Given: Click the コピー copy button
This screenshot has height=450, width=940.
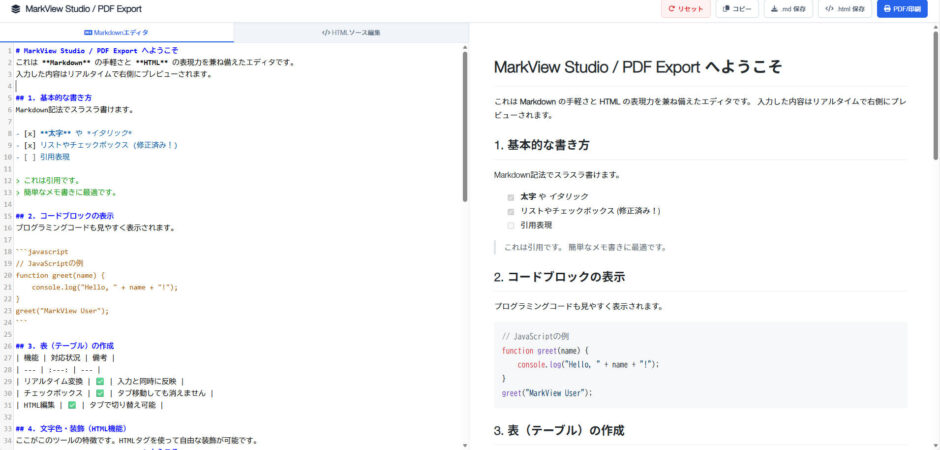Looking at the screenshot, I should pos(736,9).
